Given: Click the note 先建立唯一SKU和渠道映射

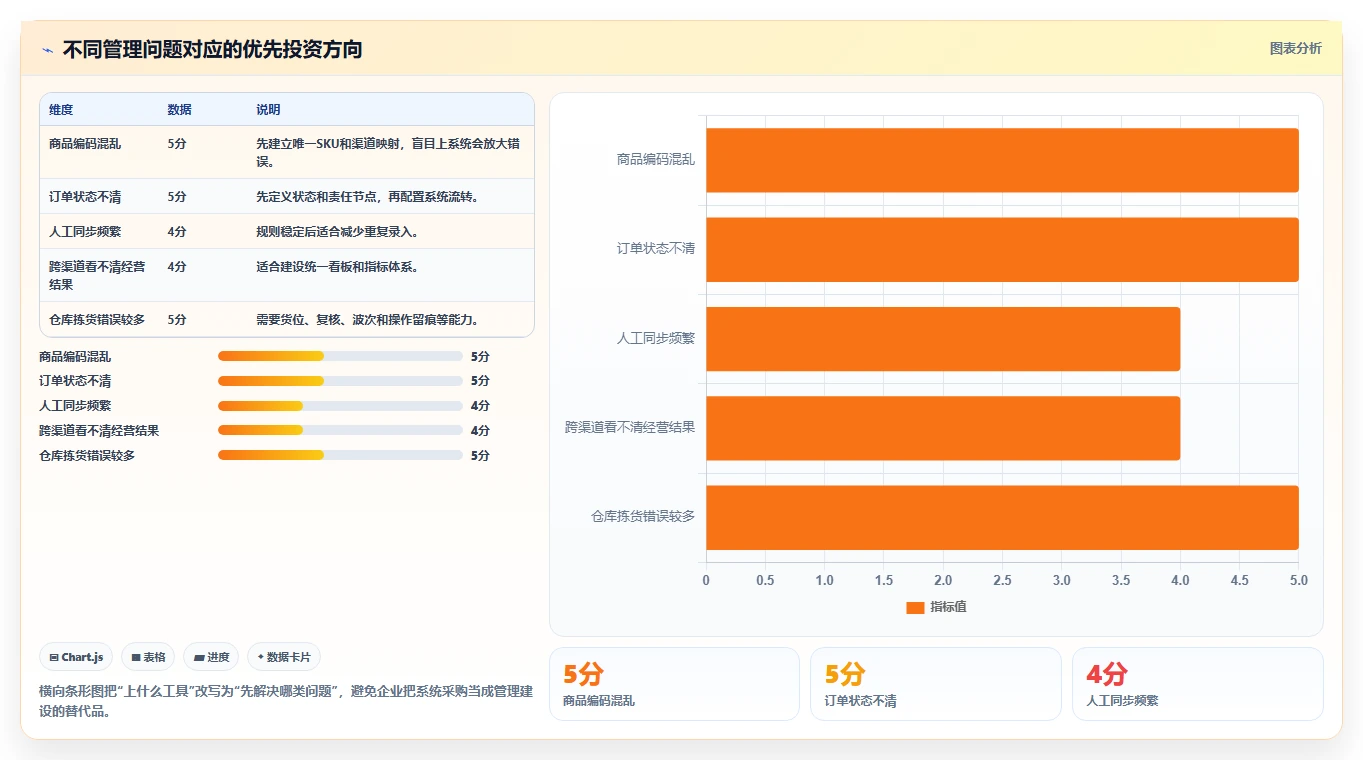Looking at the screenshot, I should (x=388, y=152).
